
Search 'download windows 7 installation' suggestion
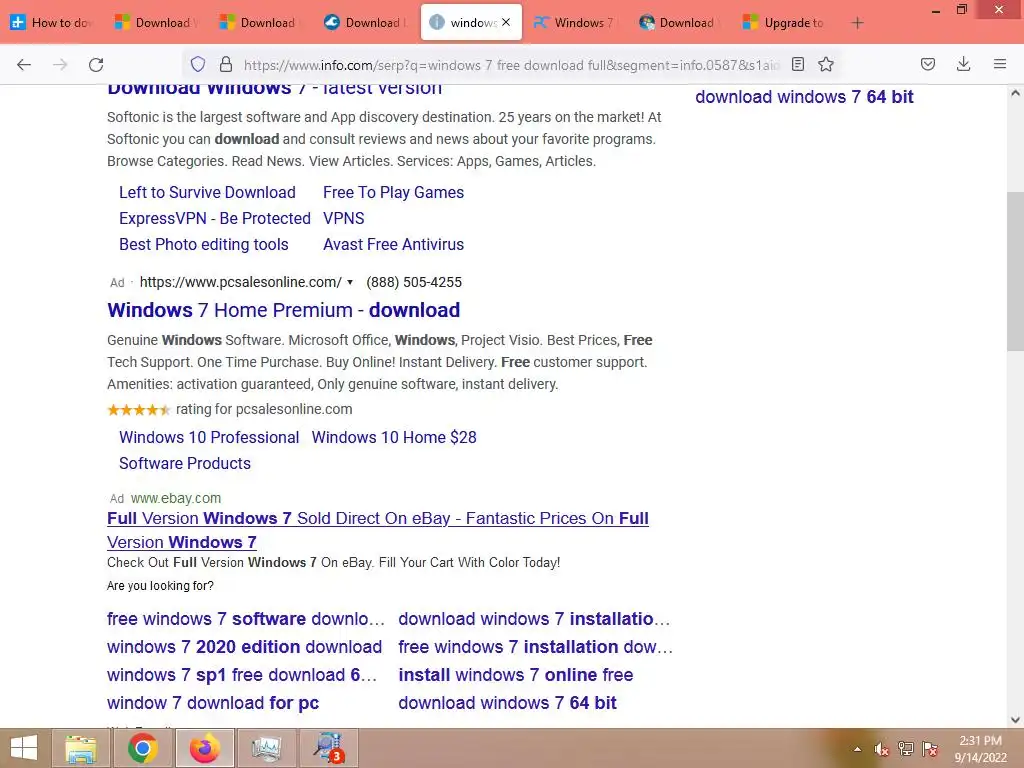tap(534, 619)
